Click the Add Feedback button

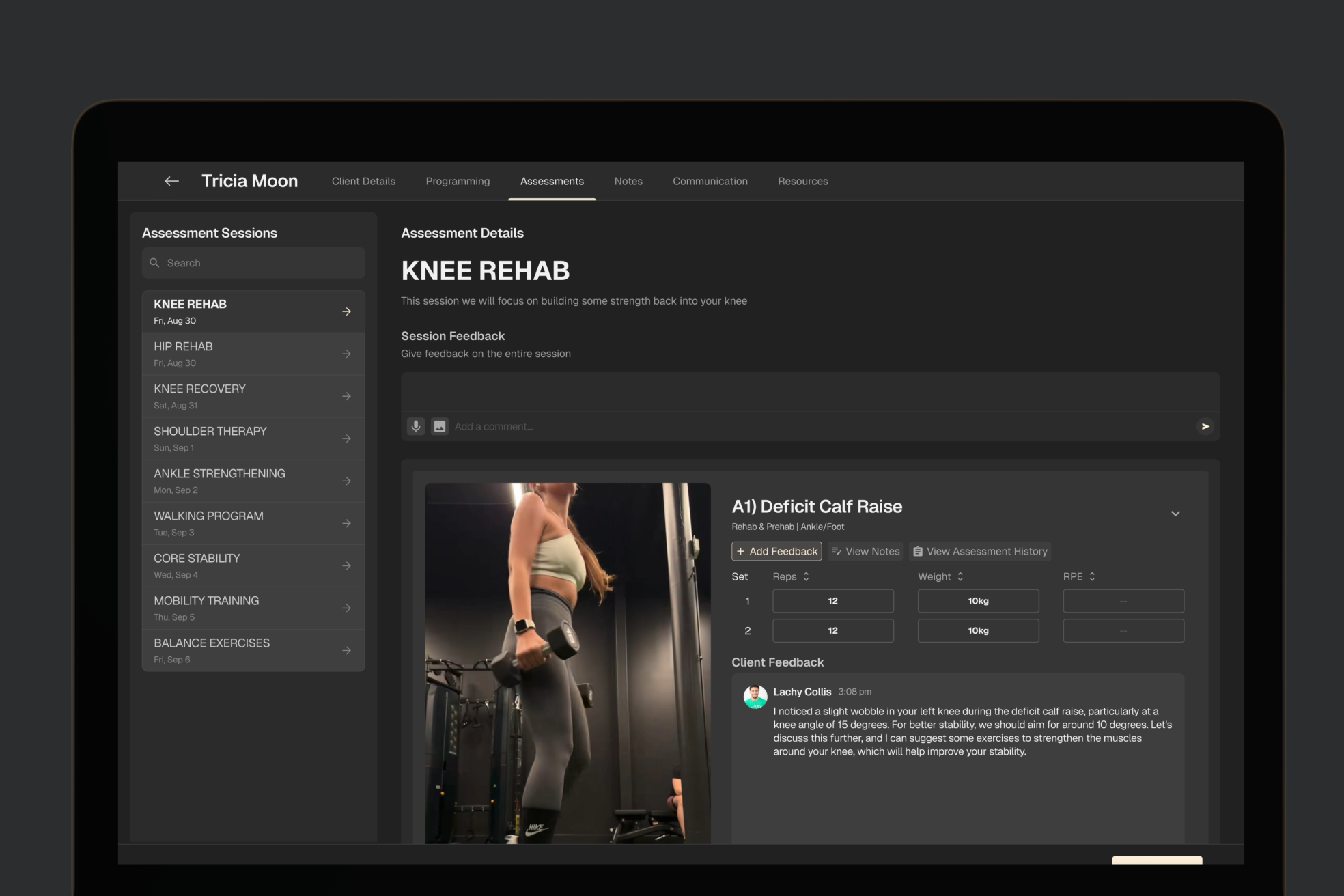776,551
